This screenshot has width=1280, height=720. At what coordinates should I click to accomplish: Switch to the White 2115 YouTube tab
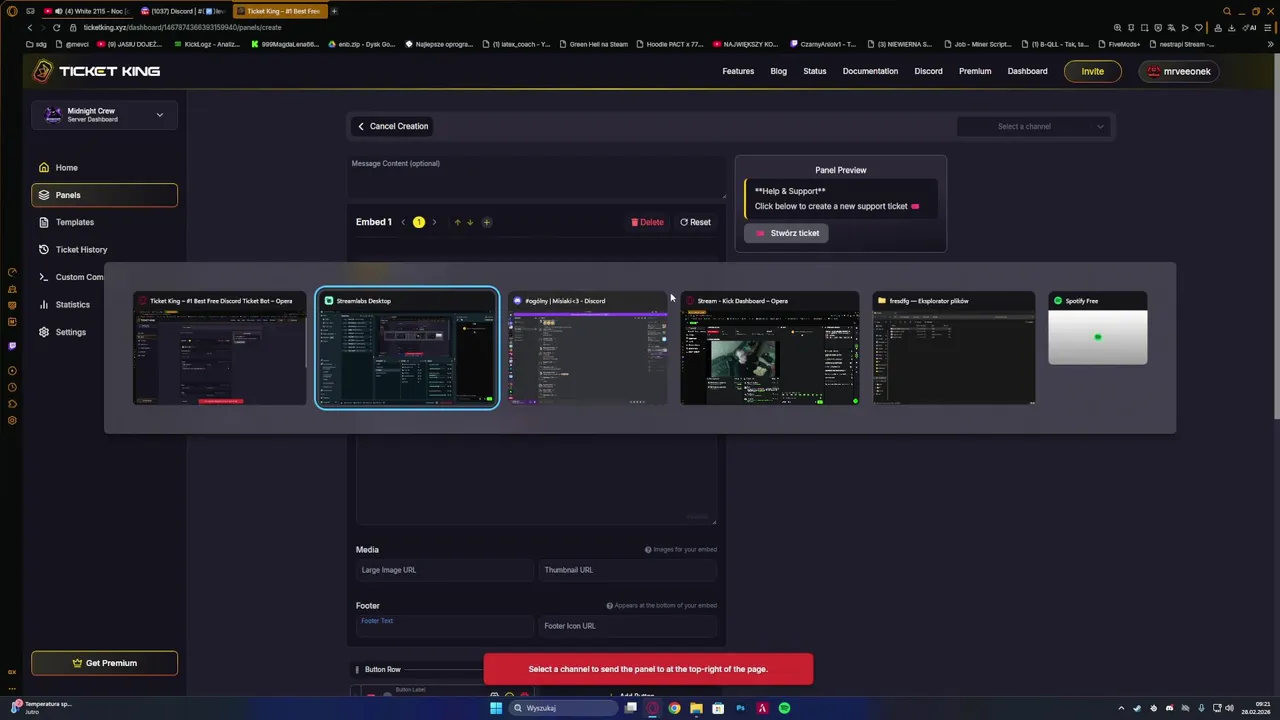click(x=88, y=11)
